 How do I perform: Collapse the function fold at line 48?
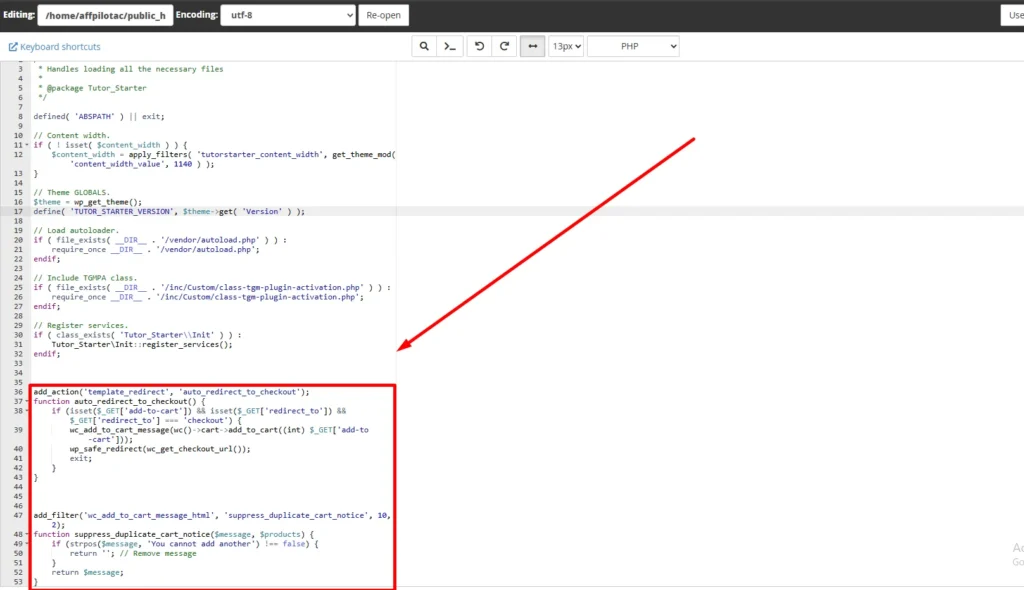click(27, 534)
